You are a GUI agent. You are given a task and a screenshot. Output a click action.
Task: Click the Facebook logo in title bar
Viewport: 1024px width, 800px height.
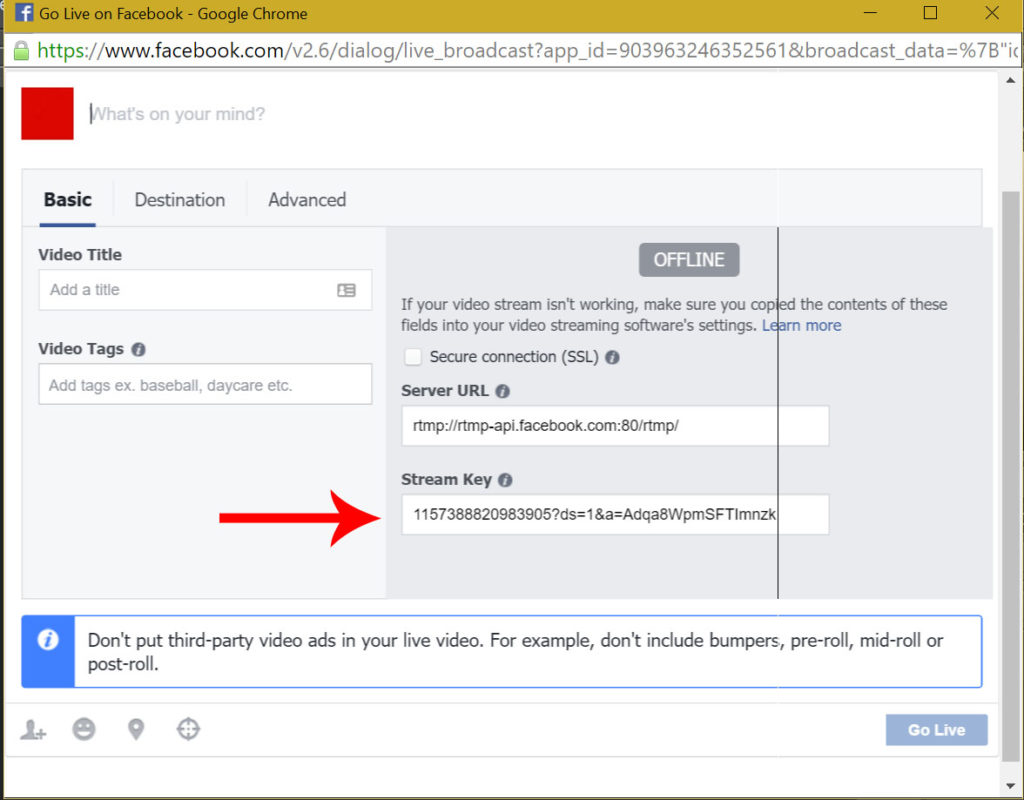pyautogui.click(x=24, y=12)
